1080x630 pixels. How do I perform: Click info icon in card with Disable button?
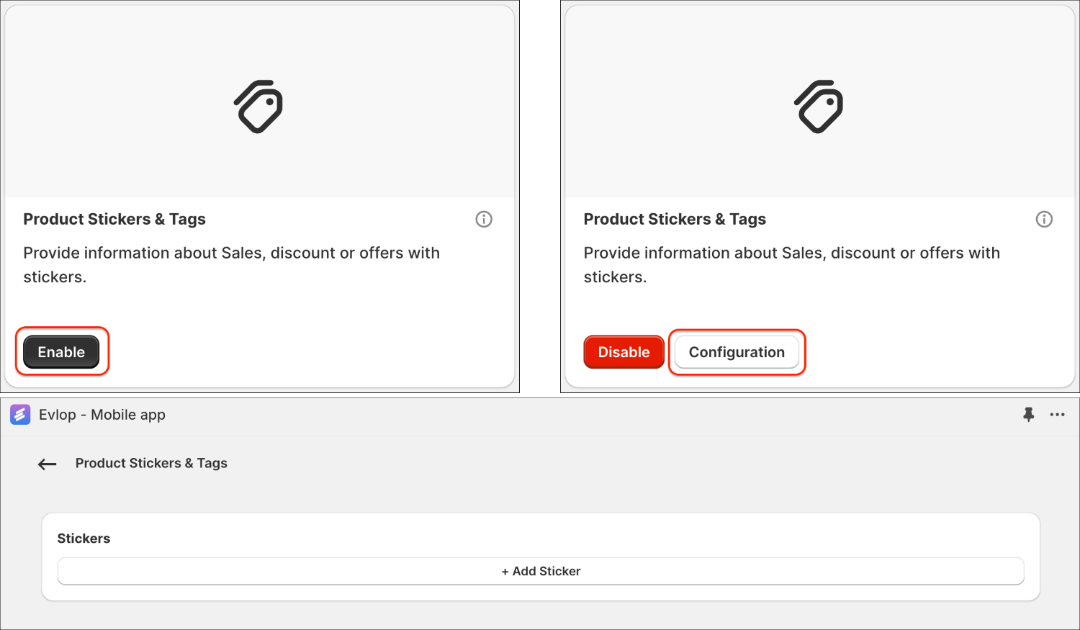point(1044,219)
